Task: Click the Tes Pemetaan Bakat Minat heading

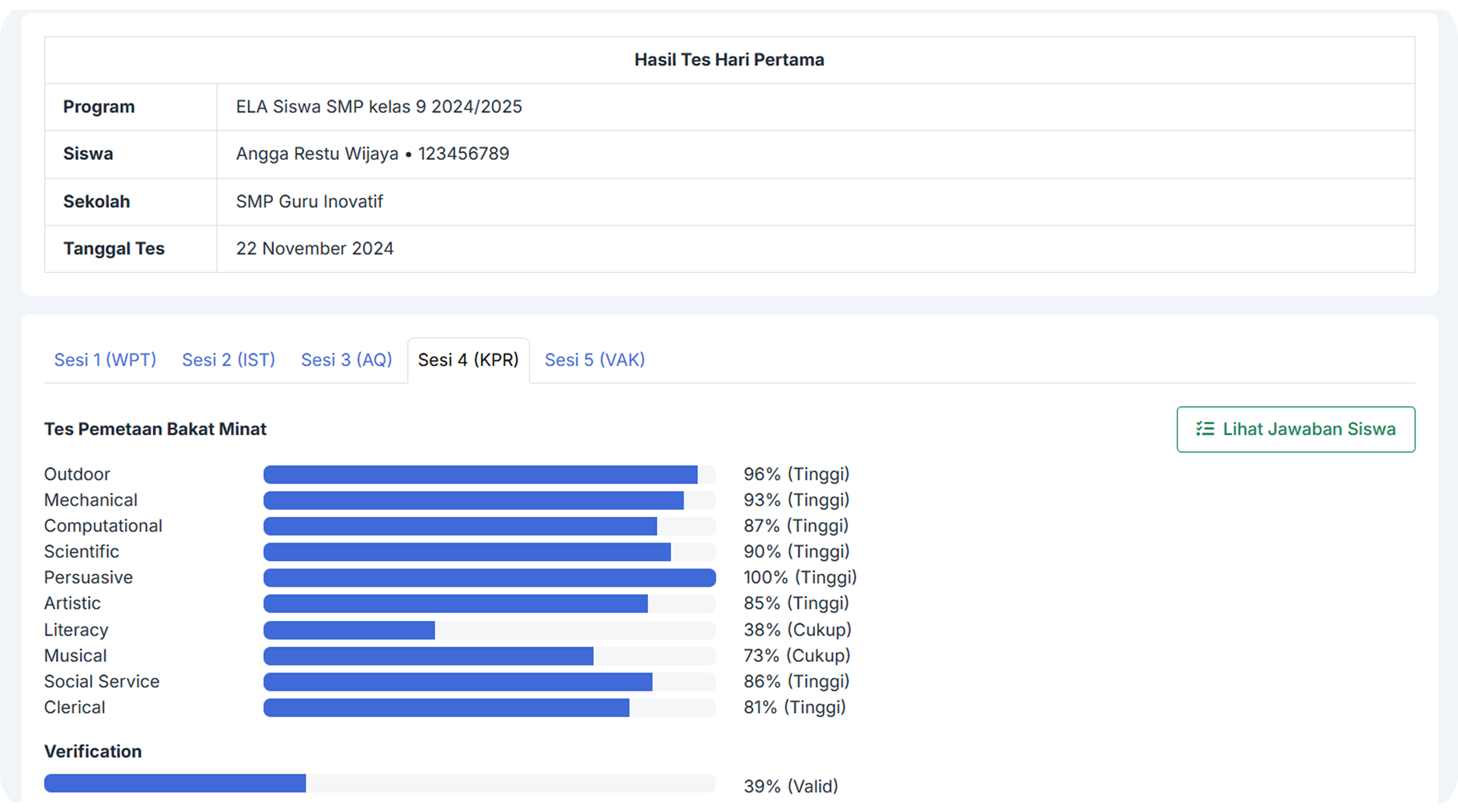Action: (x=155, y=429)
